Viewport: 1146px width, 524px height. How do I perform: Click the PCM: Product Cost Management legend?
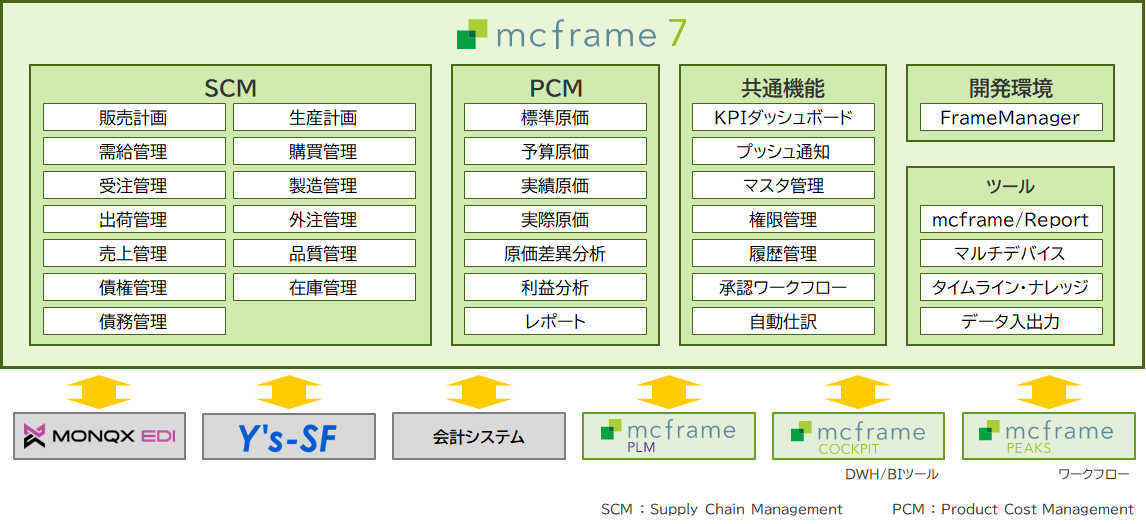[1013, 509]
